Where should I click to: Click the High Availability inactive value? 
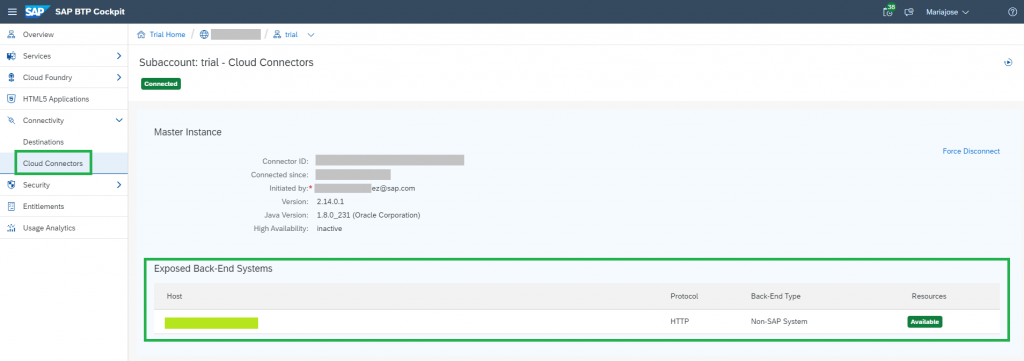(329, 228)
